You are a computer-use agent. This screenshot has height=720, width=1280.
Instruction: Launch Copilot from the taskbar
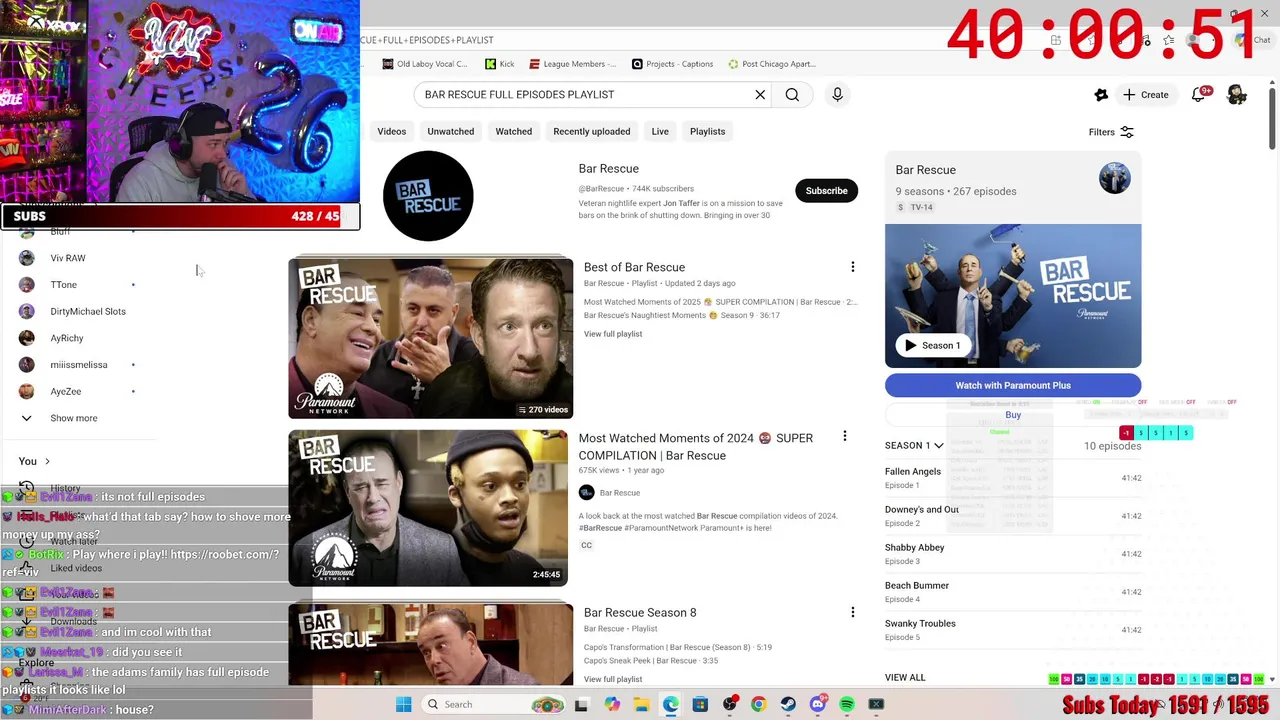(611, 704)
